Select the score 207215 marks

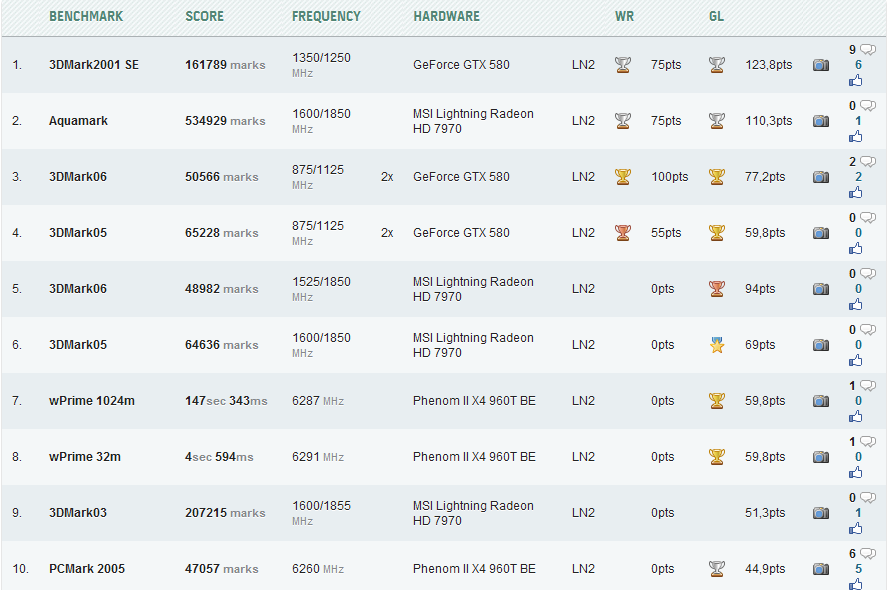(225, 513)
